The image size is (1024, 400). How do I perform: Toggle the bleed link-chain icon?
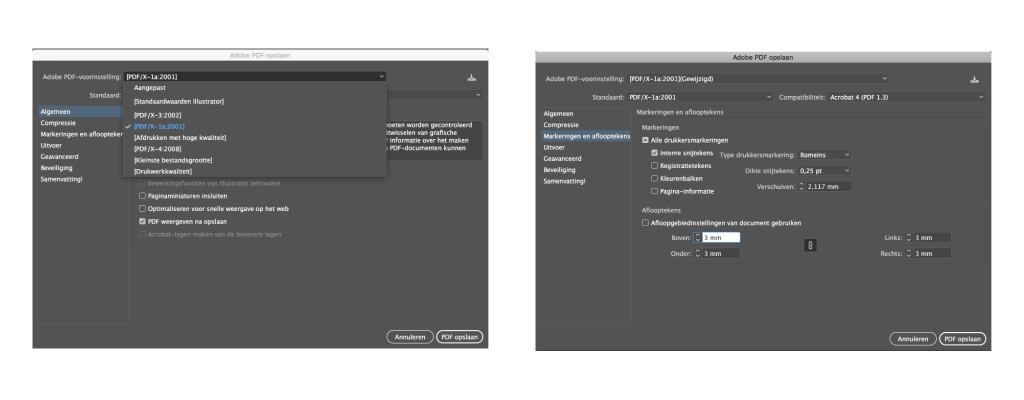point(810,245)
